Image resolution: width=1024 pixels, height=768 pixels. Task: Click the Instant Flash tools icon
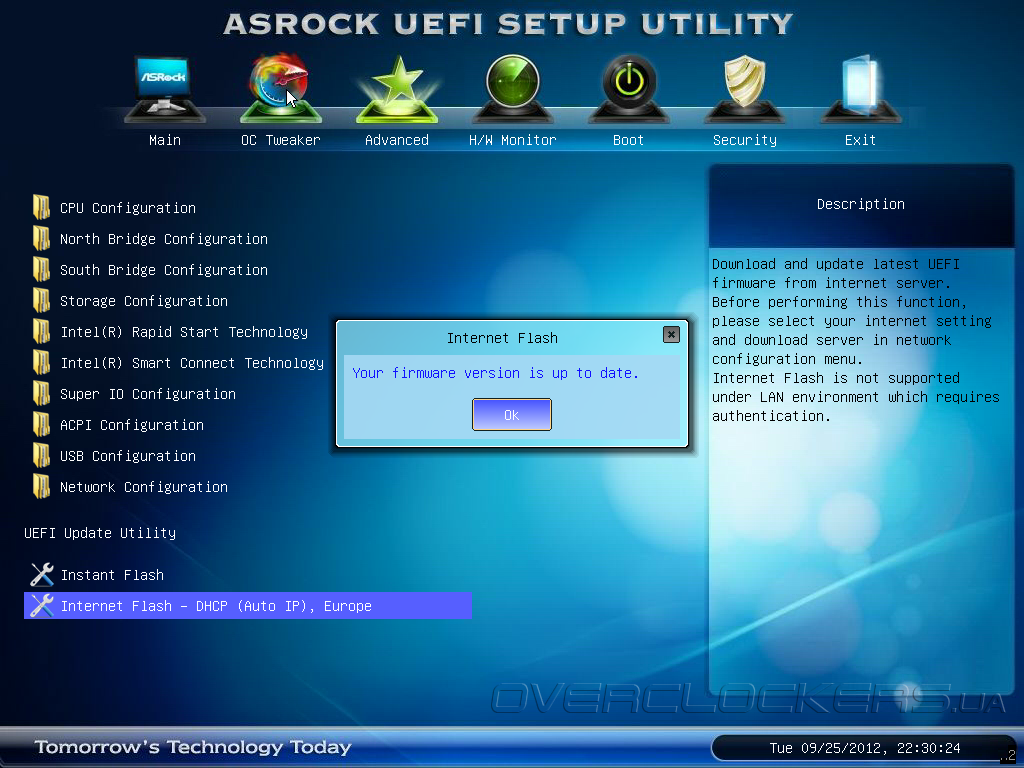tap(42, 575)
